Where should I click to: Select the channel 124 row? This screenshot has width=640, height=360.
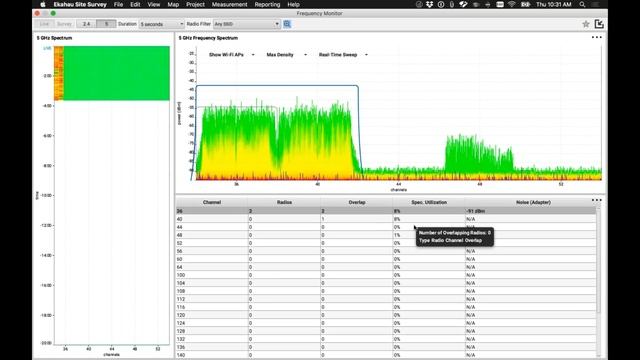pos(386,323)
